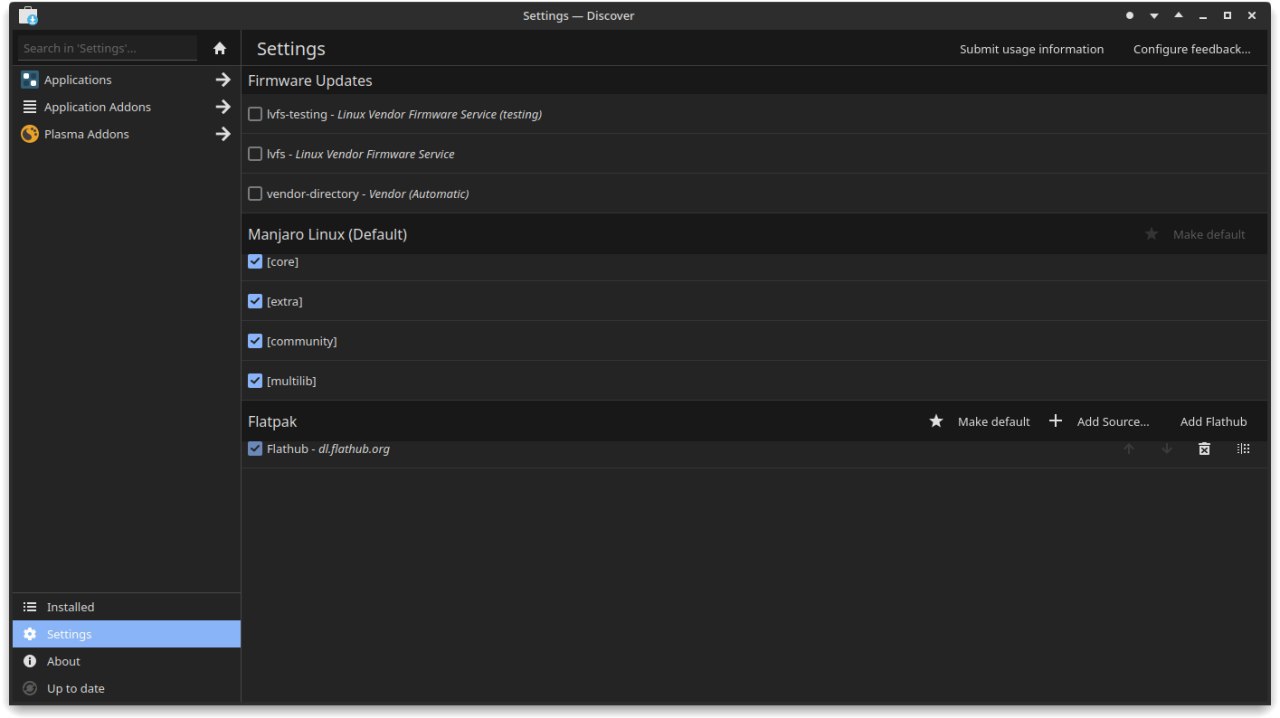Open the About page
The image size is (1280, 718).
click(127, 661)
